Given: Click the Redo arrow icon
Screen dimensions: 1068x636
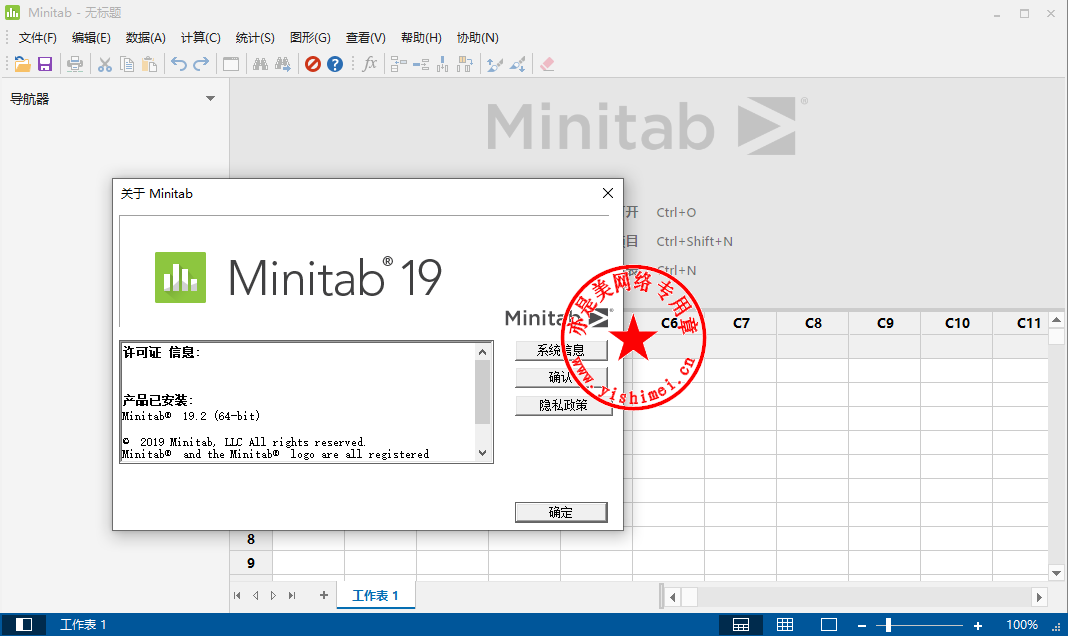Looking at the screenshot, I should pos(201,64).
